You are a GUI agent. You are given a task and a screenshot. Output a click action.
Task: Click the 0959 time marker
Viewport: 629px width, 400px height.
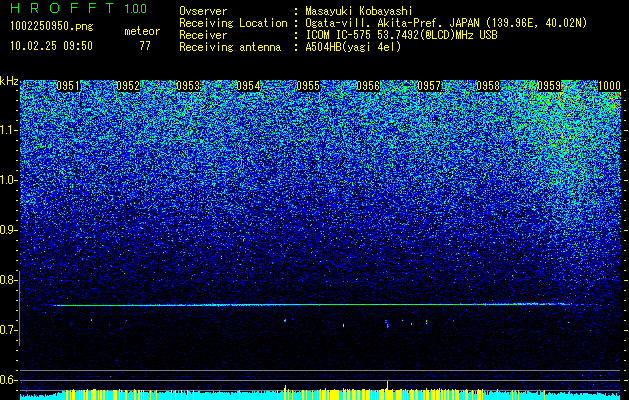[549, 86]
